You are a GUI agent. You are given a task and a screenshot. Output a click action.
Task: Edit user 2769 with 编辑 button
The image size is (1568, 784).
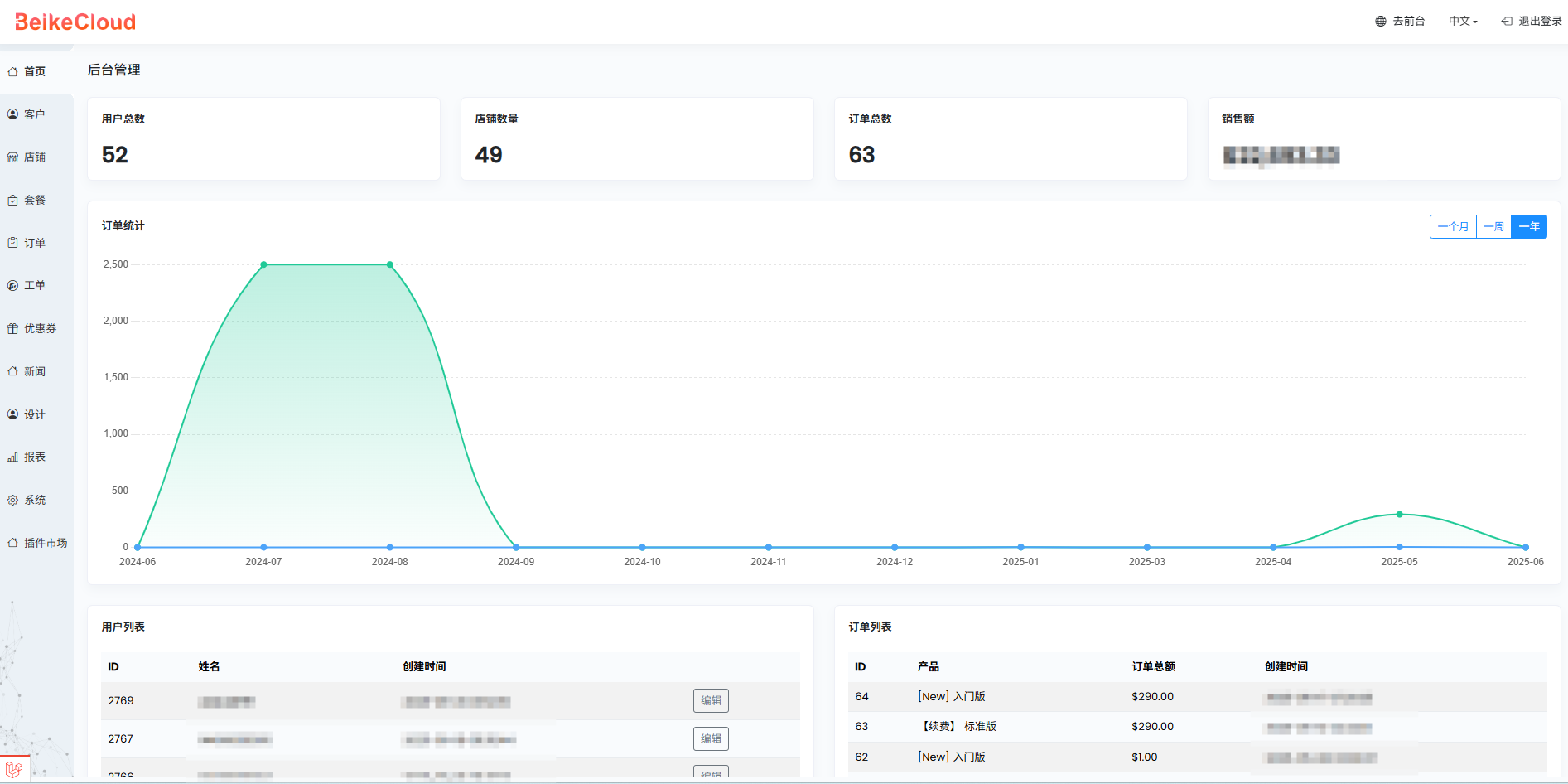pos(711,701)
